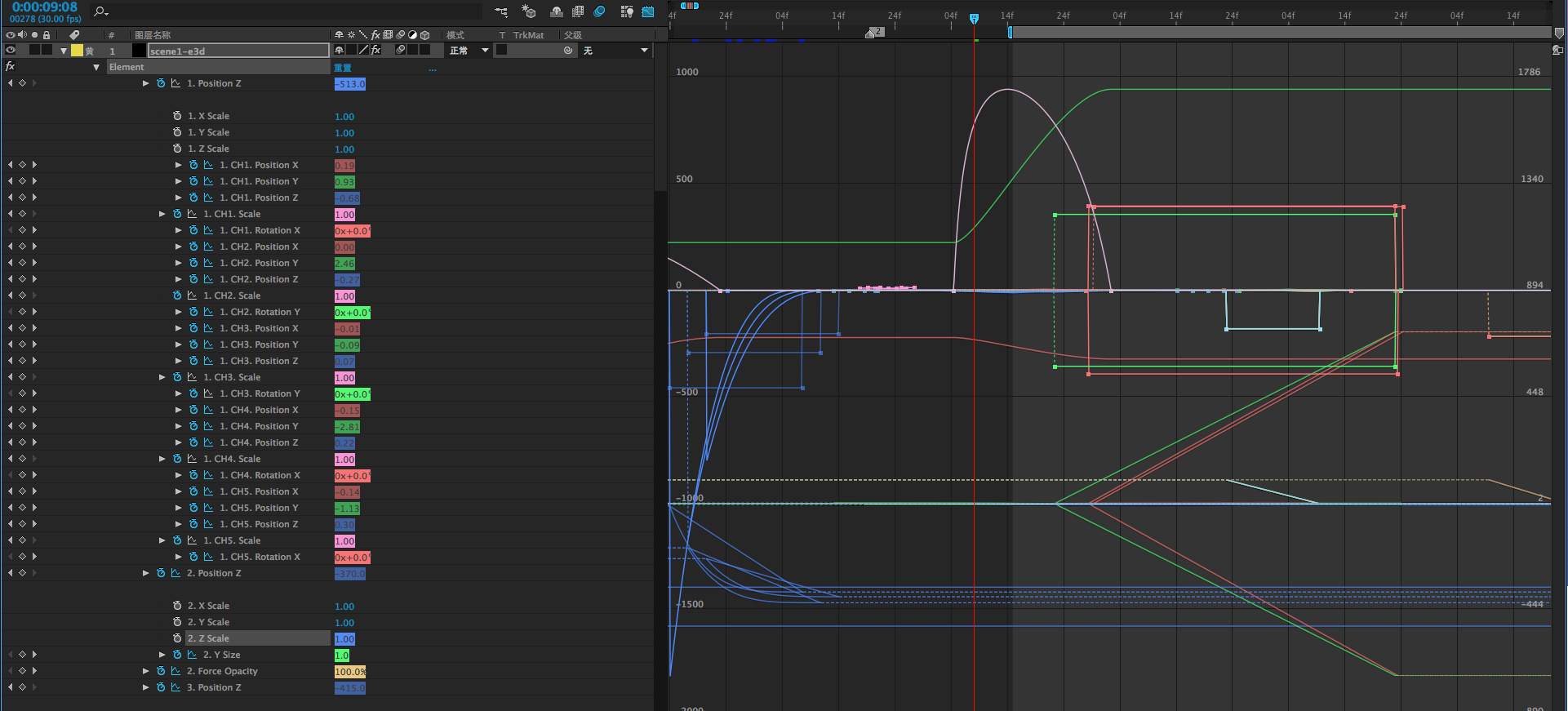Enable Motion Blur for all layers
1568x711 pixels.
pos(599,11)
